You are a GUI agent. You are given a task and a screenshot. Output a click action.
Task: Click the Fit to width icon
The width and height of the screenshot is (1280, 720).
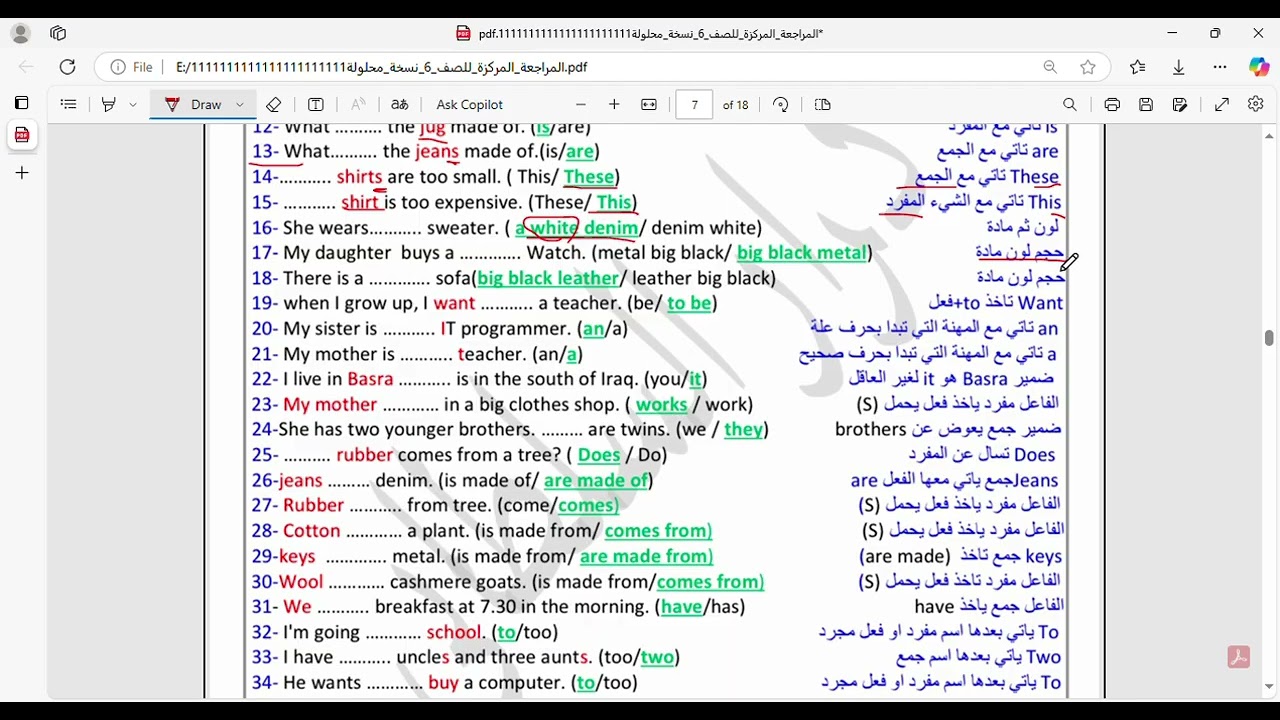(649, 104)
